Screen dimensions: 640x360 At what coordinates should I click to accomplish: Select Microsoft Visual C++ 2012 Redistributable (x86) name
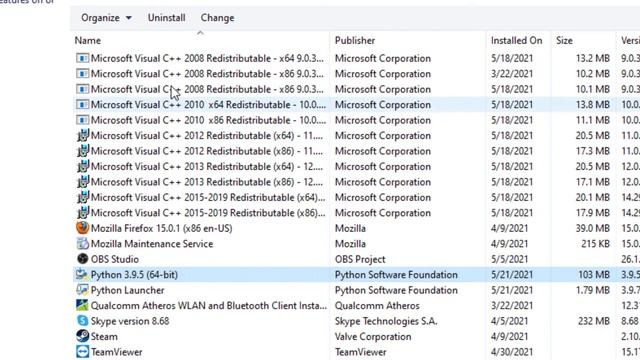[207, 151]
